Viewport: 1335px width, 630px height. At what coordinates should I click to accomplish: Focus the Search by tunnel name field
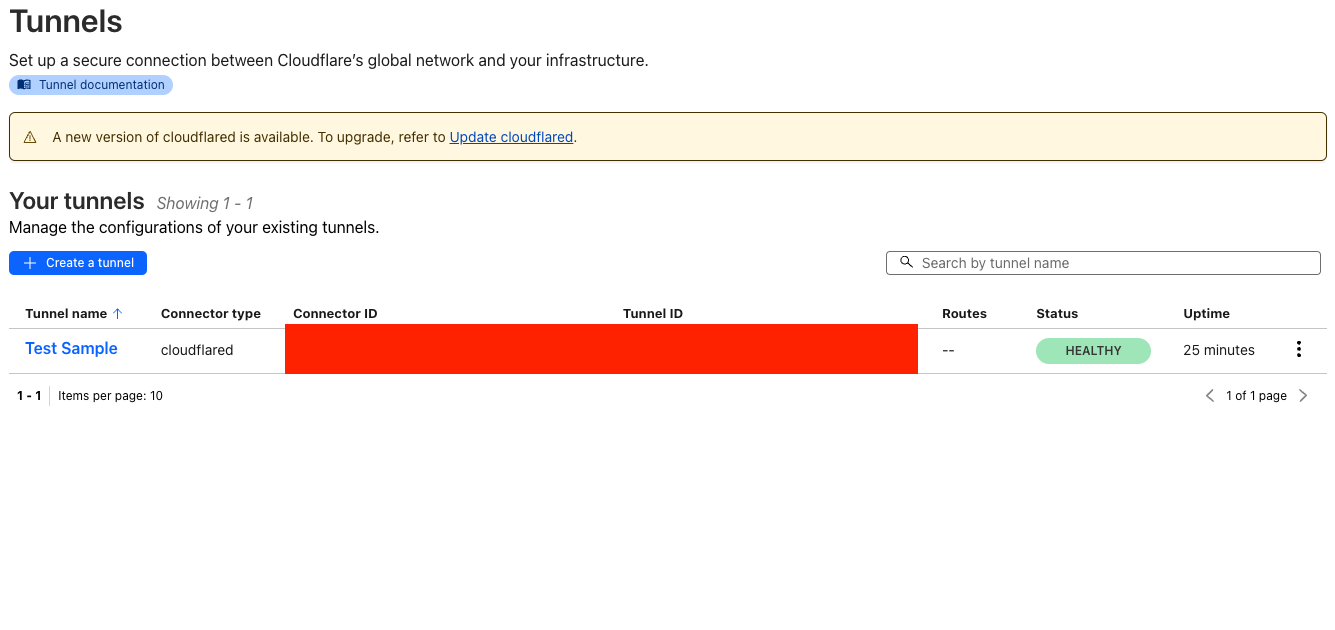click(x=1103, y=263)
